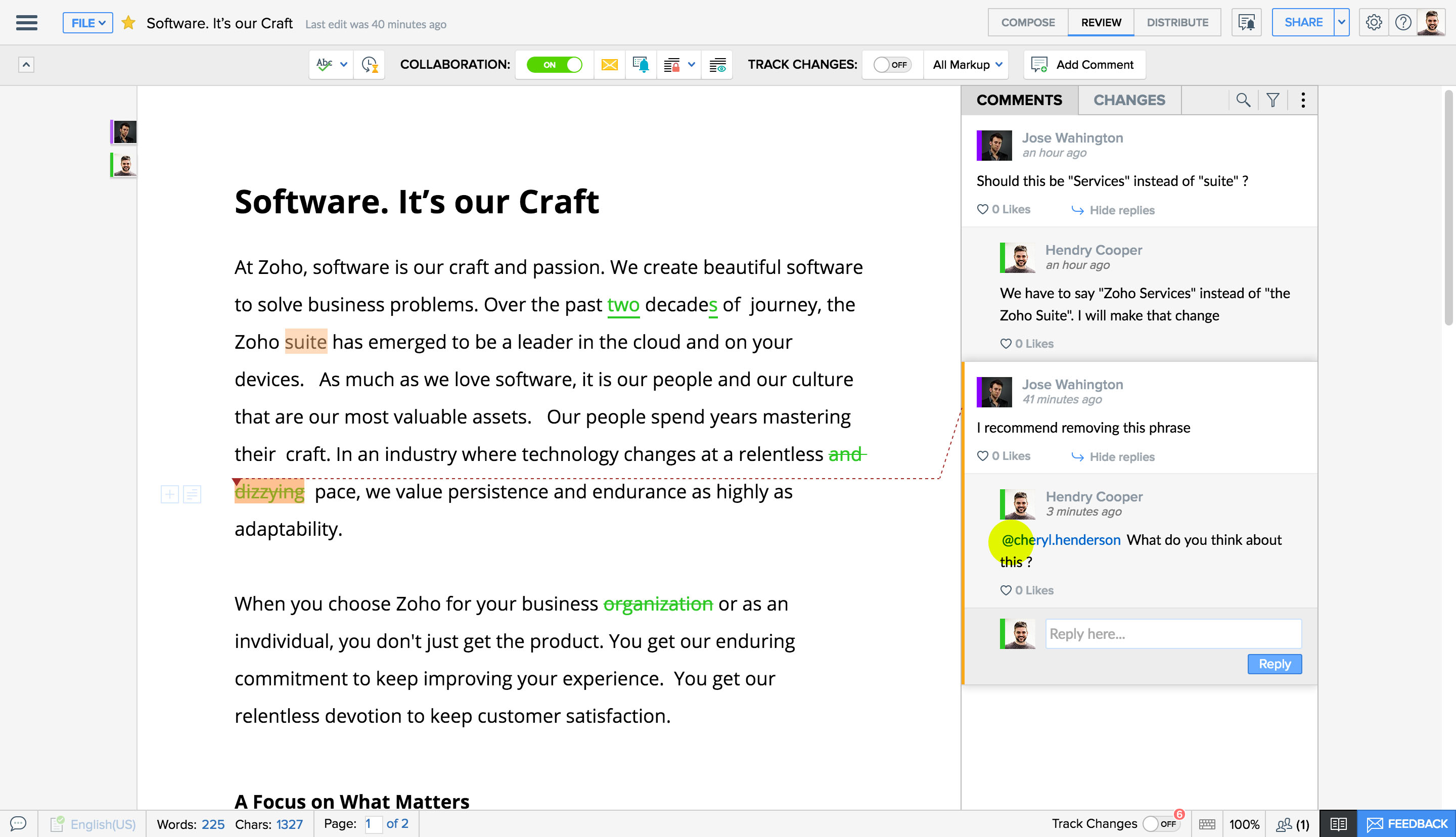
Task: Click the Reply button in comment thread
Action: click(1274, 663)
